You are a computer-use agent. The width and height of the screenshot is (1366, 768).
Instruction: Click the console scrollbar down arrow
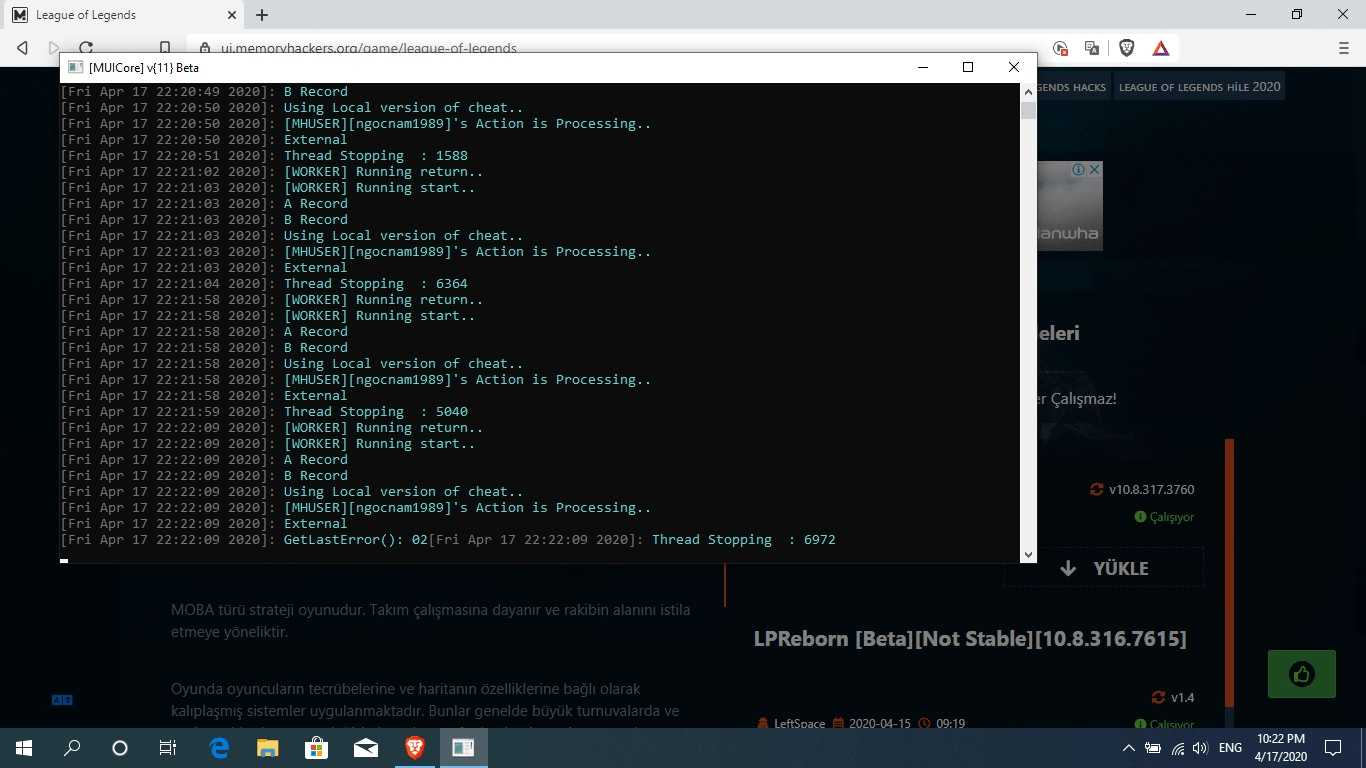point(1028,555)
